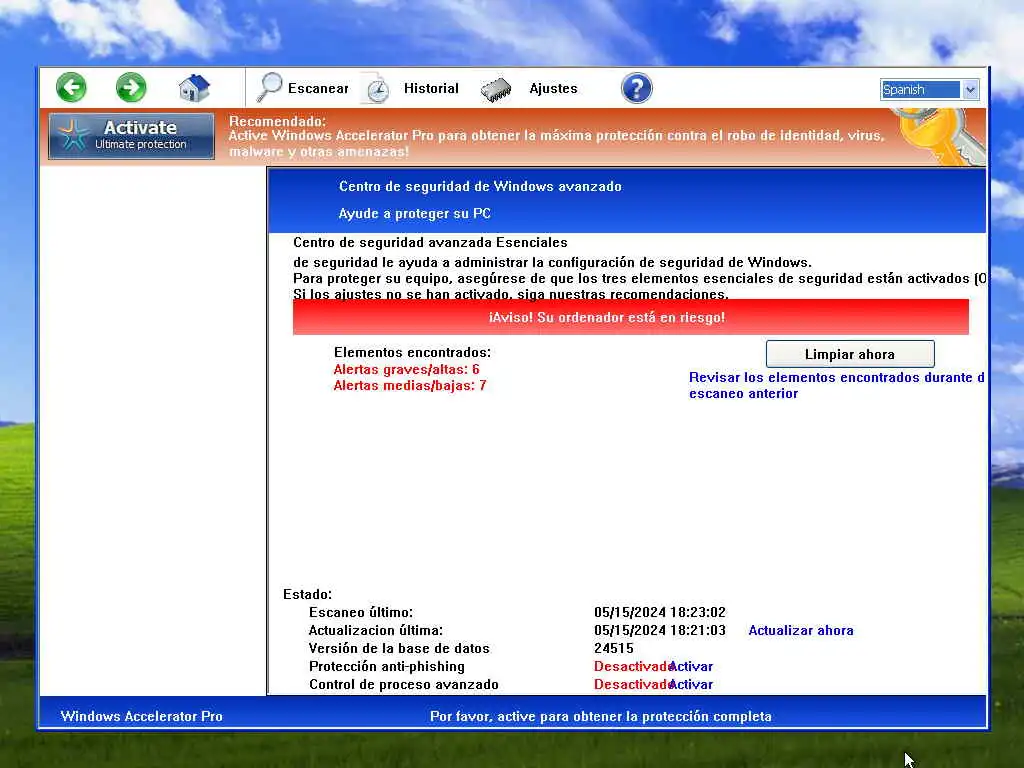Click the Centro de seguridad avanzada Esenciales text

click(430, 242)
